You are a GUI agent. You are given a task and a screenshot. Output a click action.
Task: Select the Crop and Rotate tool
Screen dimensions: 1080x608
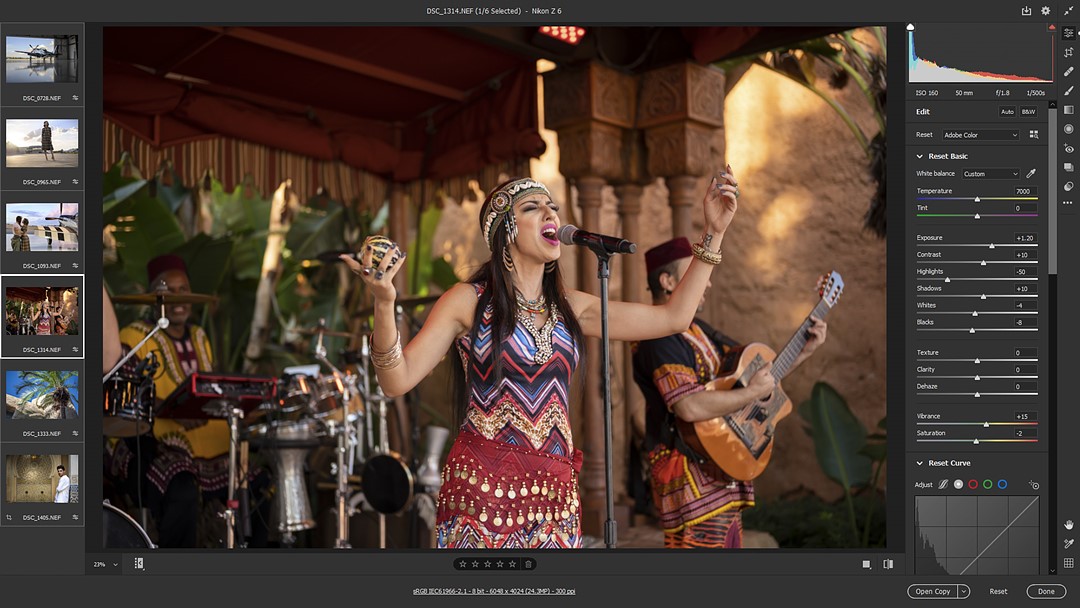point(1068,52)
